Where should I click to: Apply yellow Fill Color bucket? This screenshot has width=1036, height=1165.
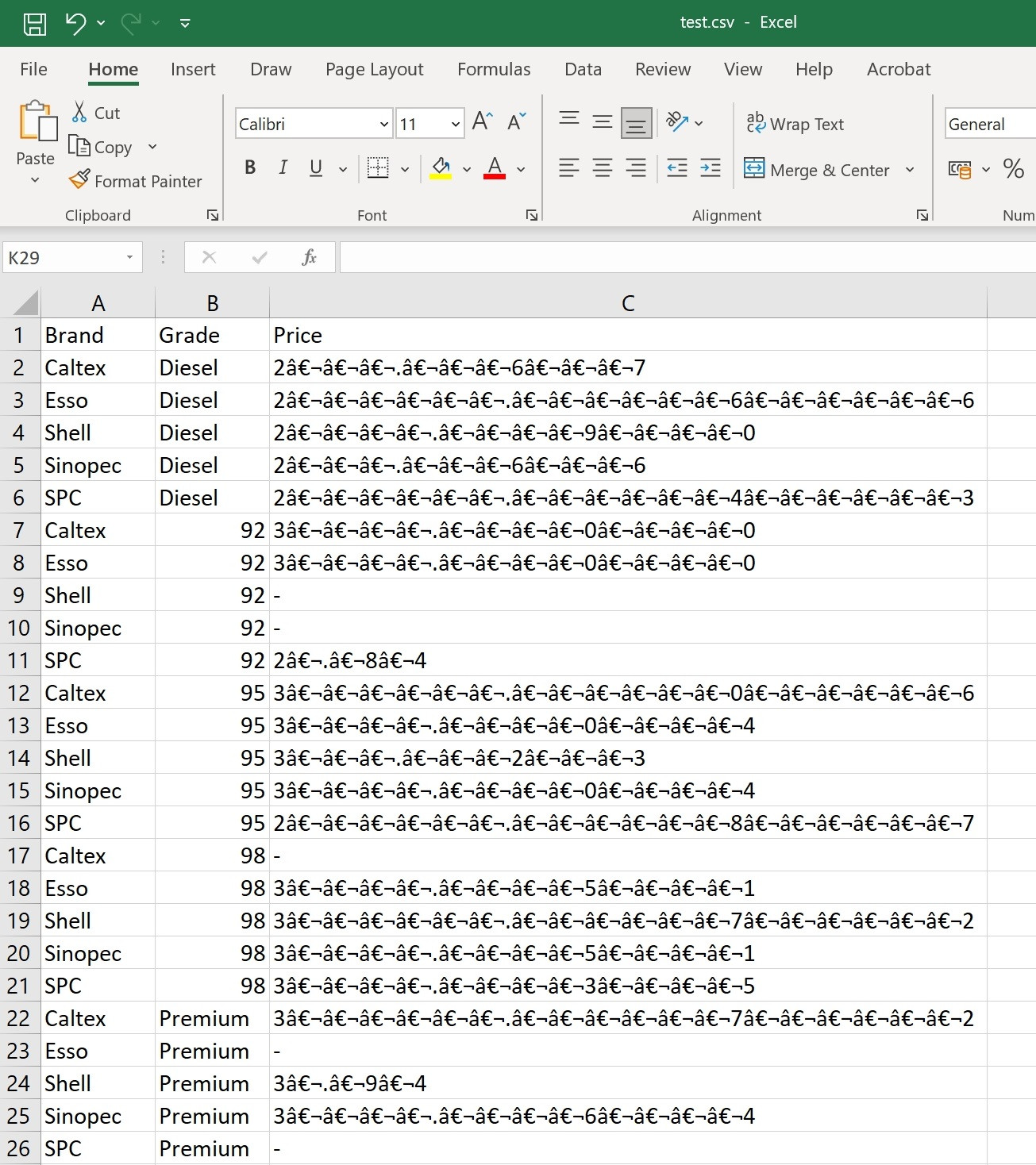(441, 167)
